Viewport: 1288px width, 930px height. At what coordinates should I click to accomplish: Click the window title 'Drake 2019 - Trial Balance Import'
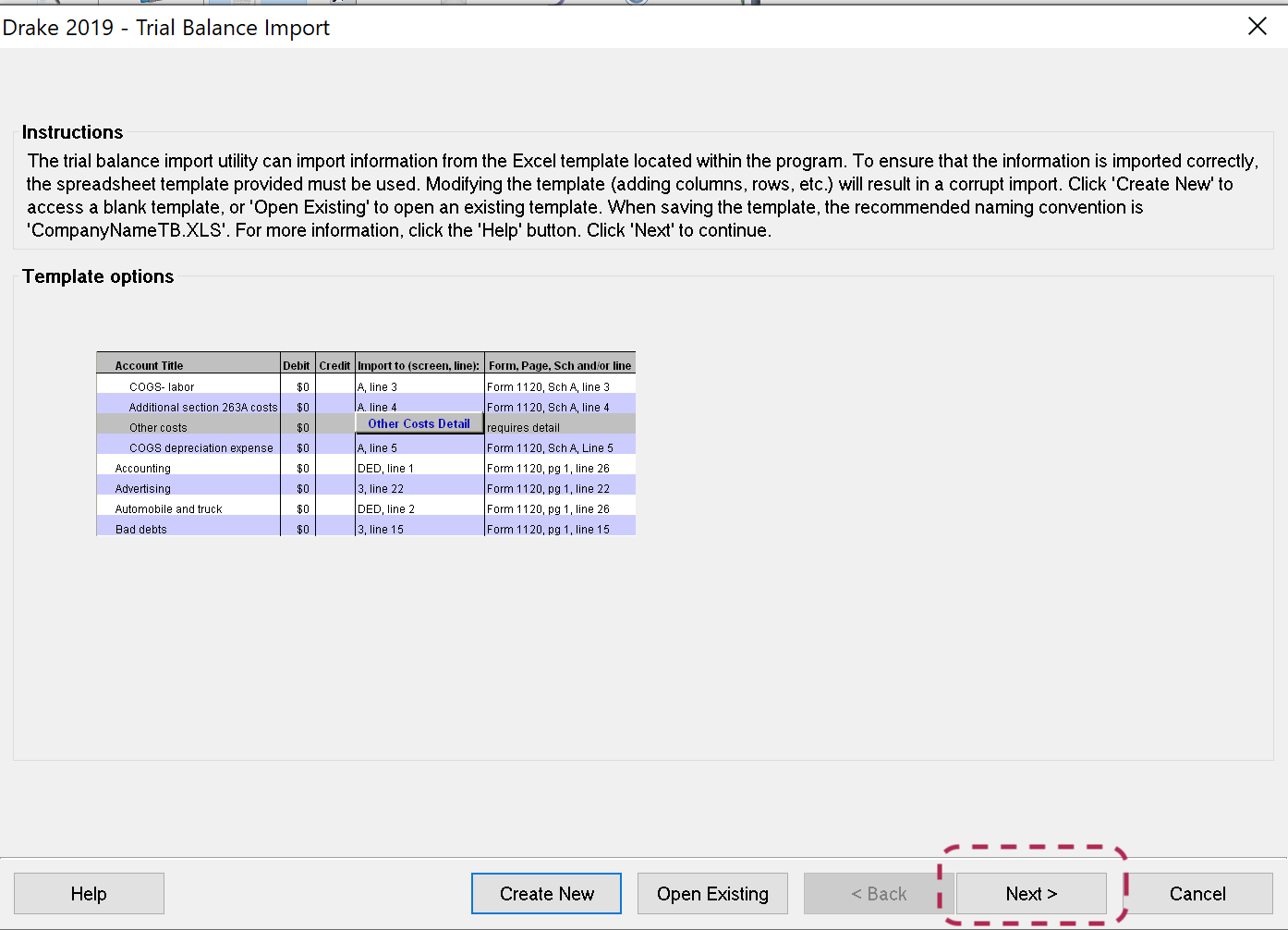click(166, 28)
